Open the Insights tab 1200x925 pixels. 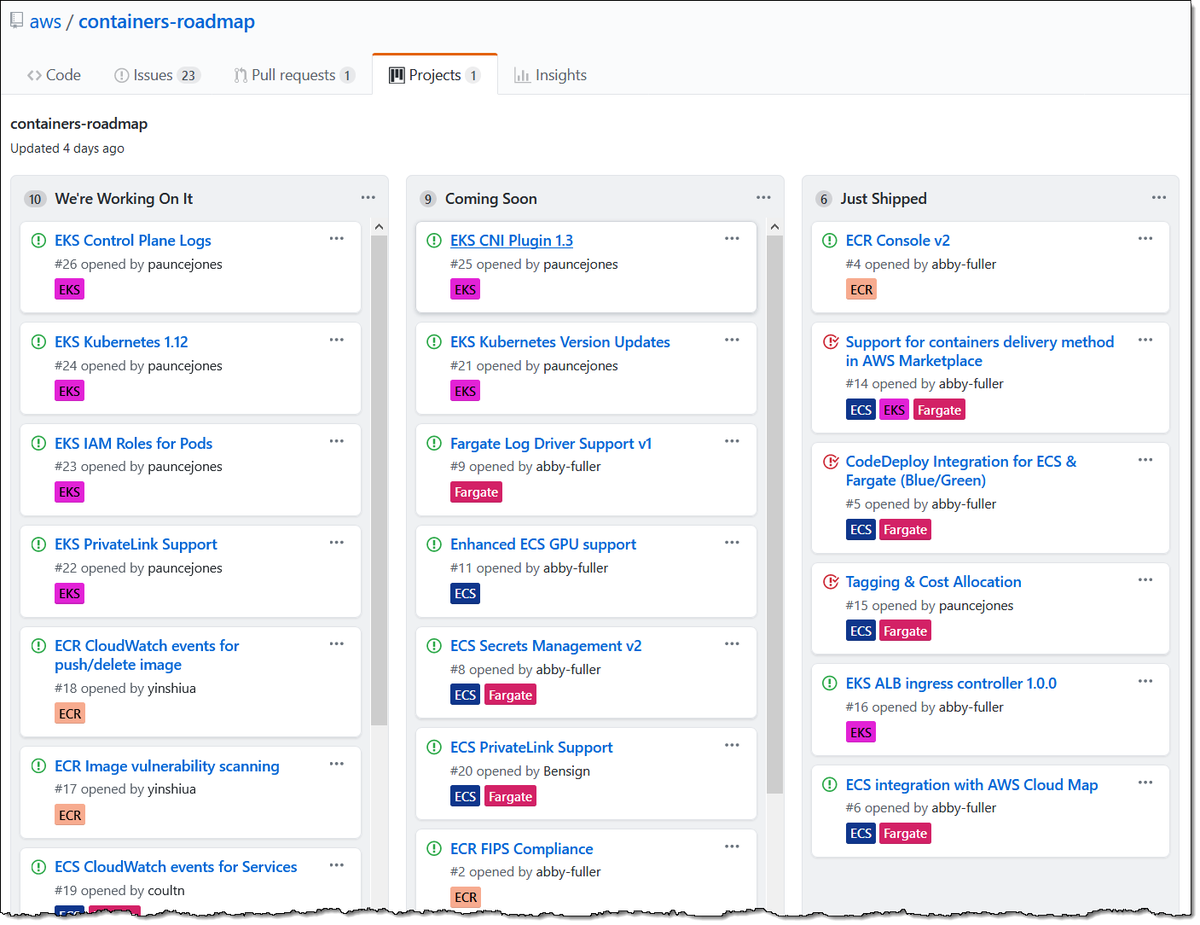(550, 75)
